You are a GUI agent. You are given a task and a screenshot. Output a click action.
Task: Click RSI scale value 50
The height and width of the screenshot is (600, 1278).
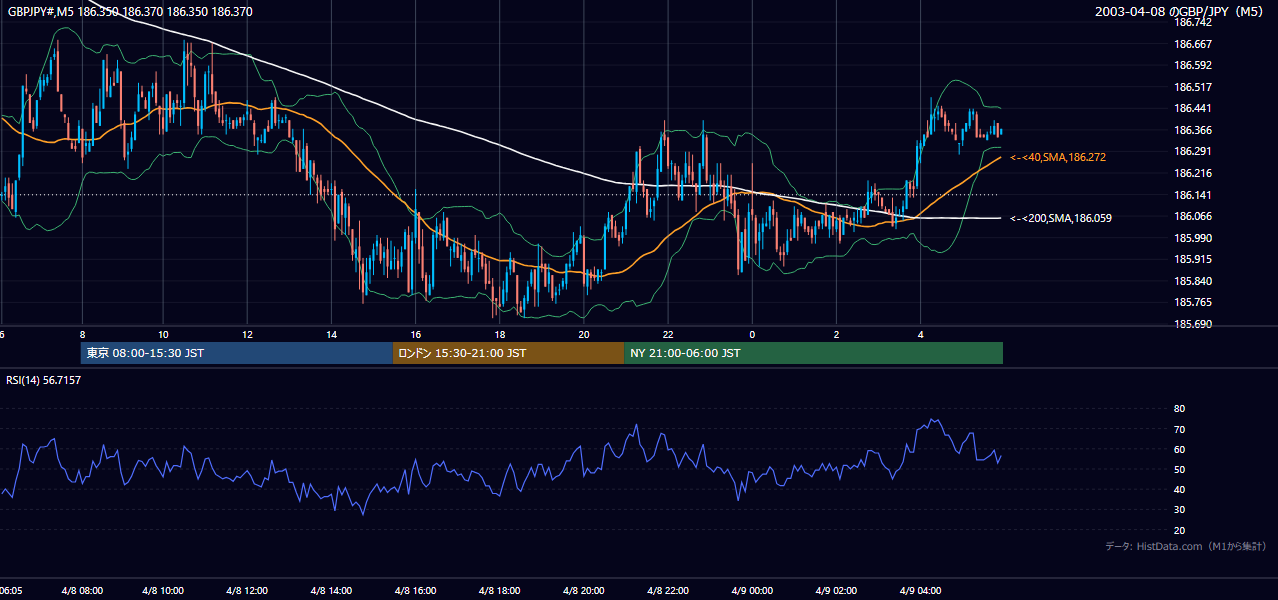(x=1179, y=470)
